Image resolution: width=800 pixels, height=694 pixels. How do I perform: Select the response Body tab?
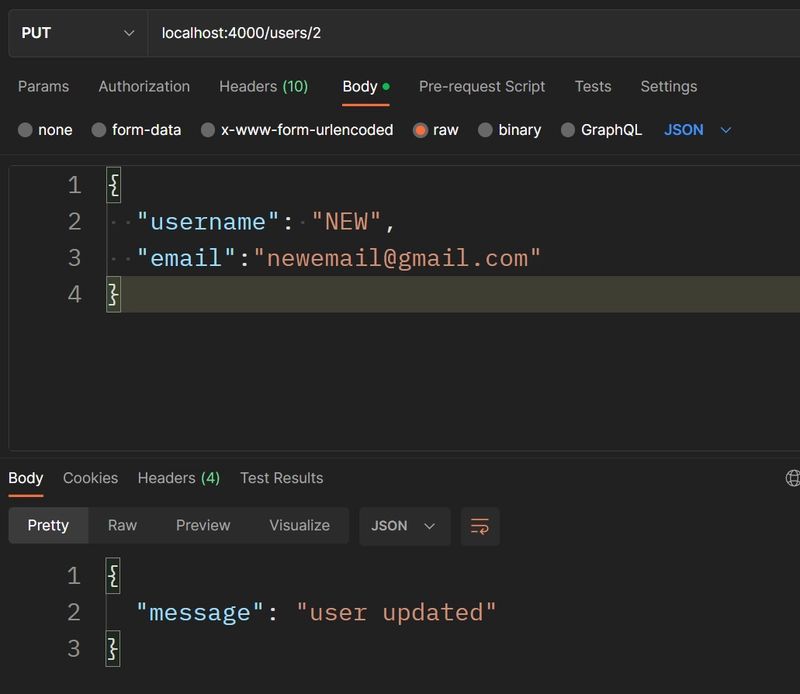[x=26, y=478]
